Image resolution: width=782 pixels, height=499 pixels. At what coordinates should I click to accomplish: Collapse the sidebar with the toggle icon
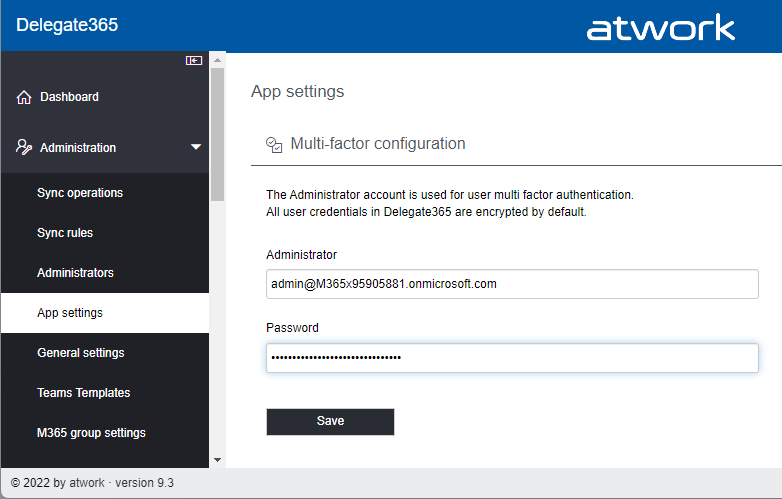[194, 61]
